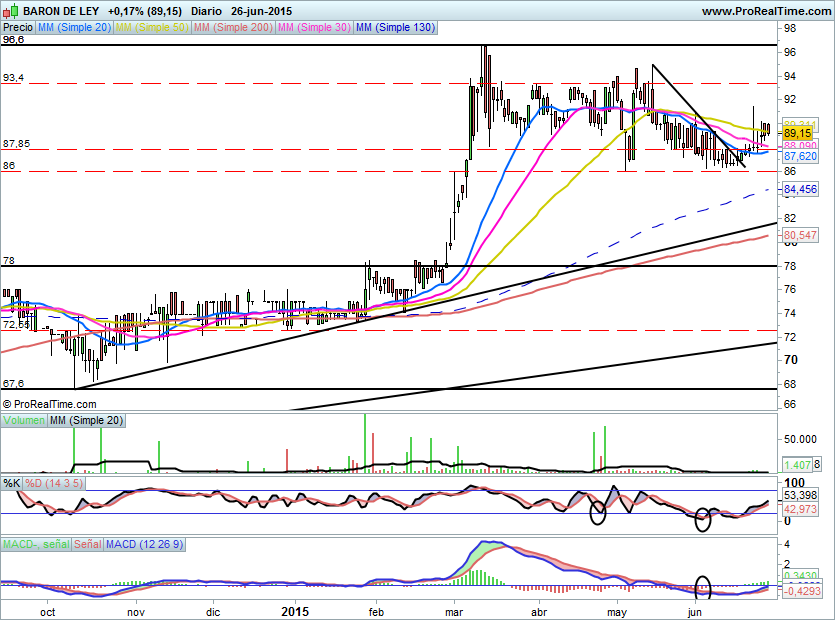Open the MM (Simple 200) label
835x620 pixels.
point(233,28)
